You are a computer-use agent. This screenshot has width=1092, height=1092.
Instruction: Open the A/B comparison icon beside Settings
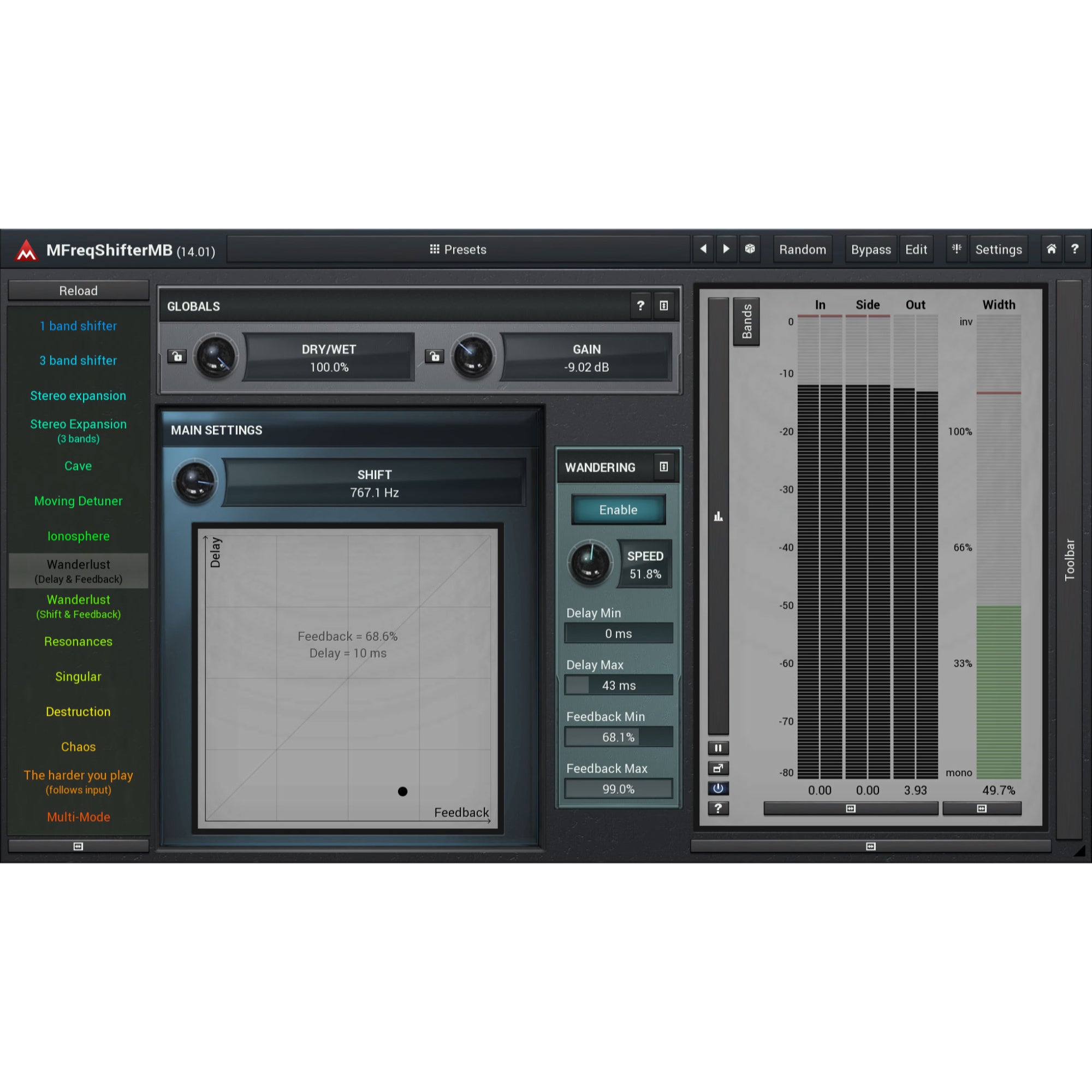(957, 250)
